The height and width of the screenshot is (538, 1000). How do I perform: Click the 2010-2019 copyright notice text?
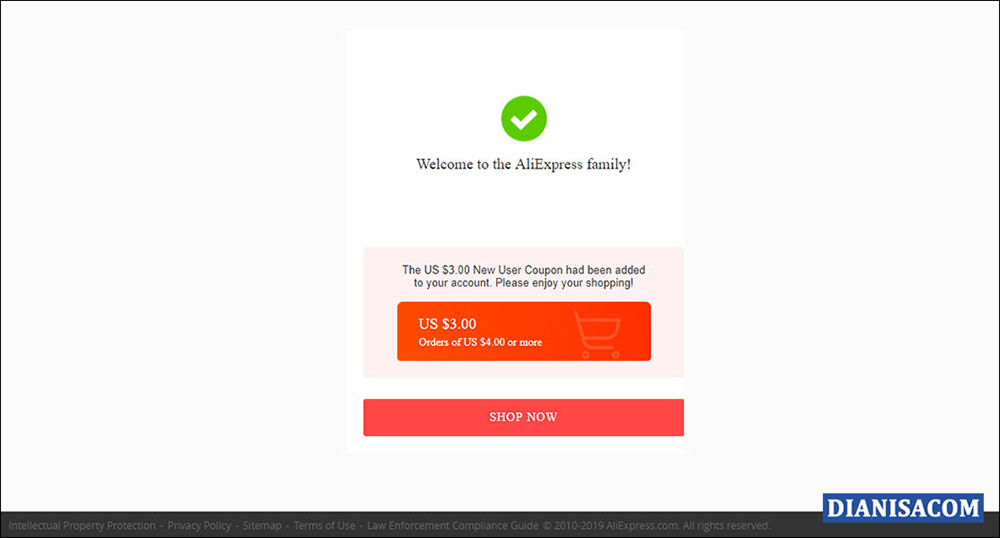[x=572, y=526]
